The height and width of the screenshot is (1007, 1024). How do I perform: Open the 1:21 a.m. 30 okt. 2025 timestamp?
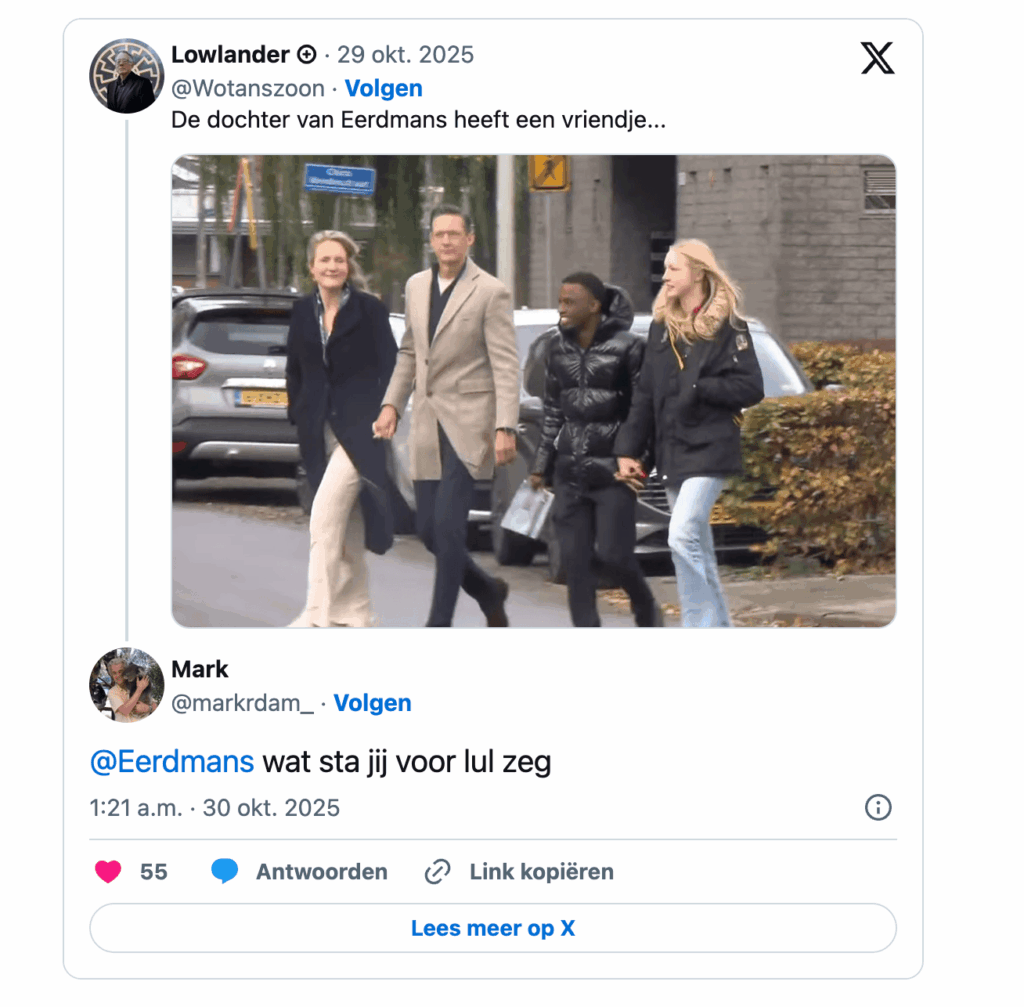(x=215, y=808)
